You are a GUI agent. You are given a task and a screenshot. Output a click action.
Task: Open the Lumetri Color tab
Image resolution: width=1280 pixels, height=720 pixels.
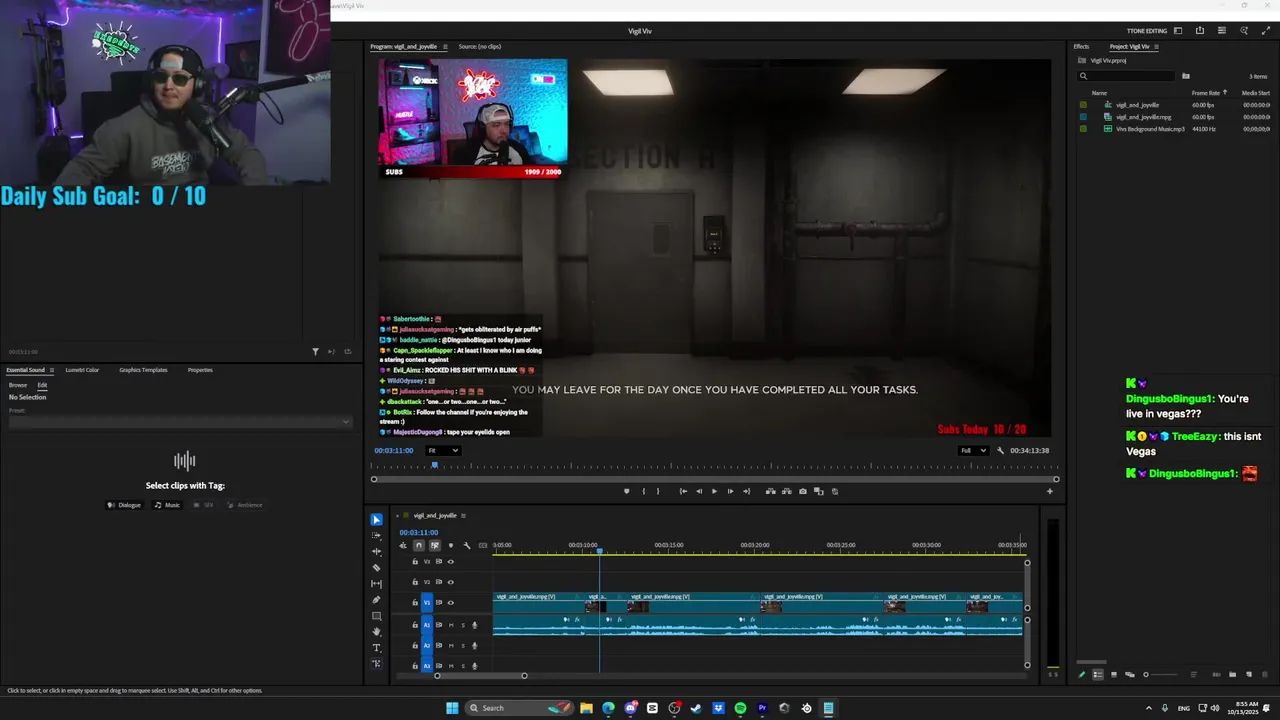pos(82,370)
